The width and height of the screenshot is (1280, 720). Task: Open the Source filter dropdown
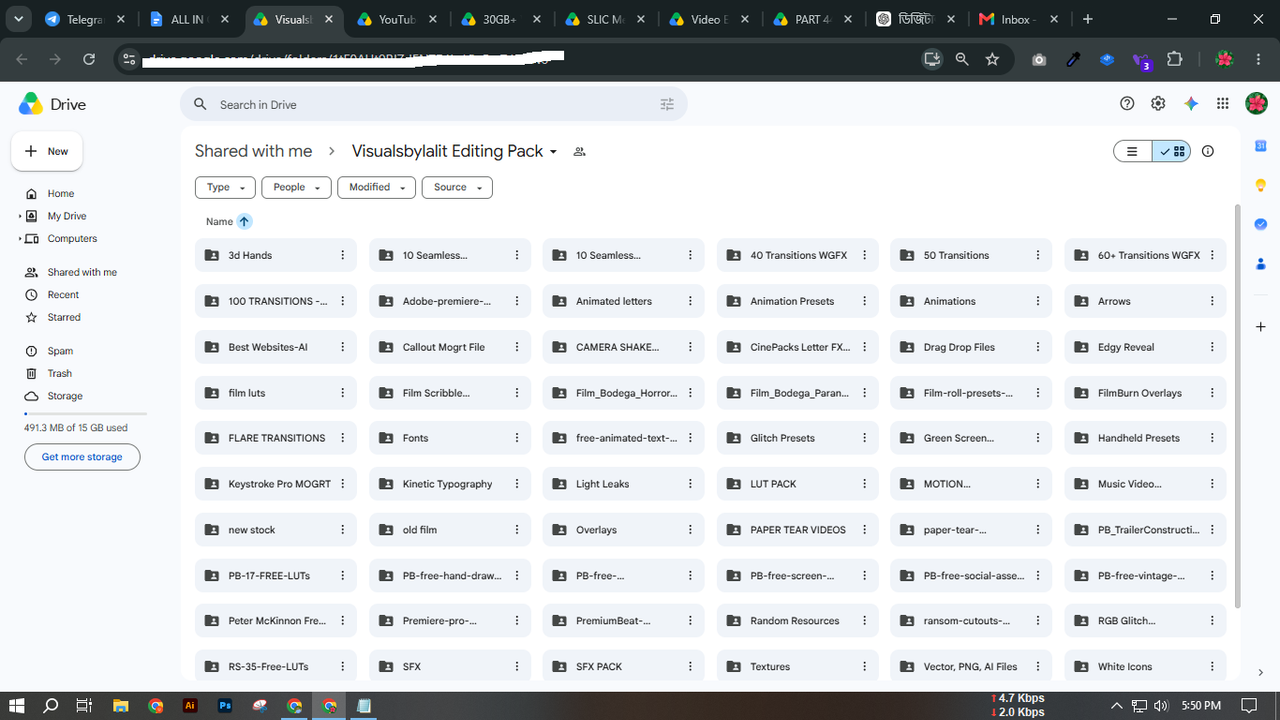pyautogui.click(x=457, y=187)
